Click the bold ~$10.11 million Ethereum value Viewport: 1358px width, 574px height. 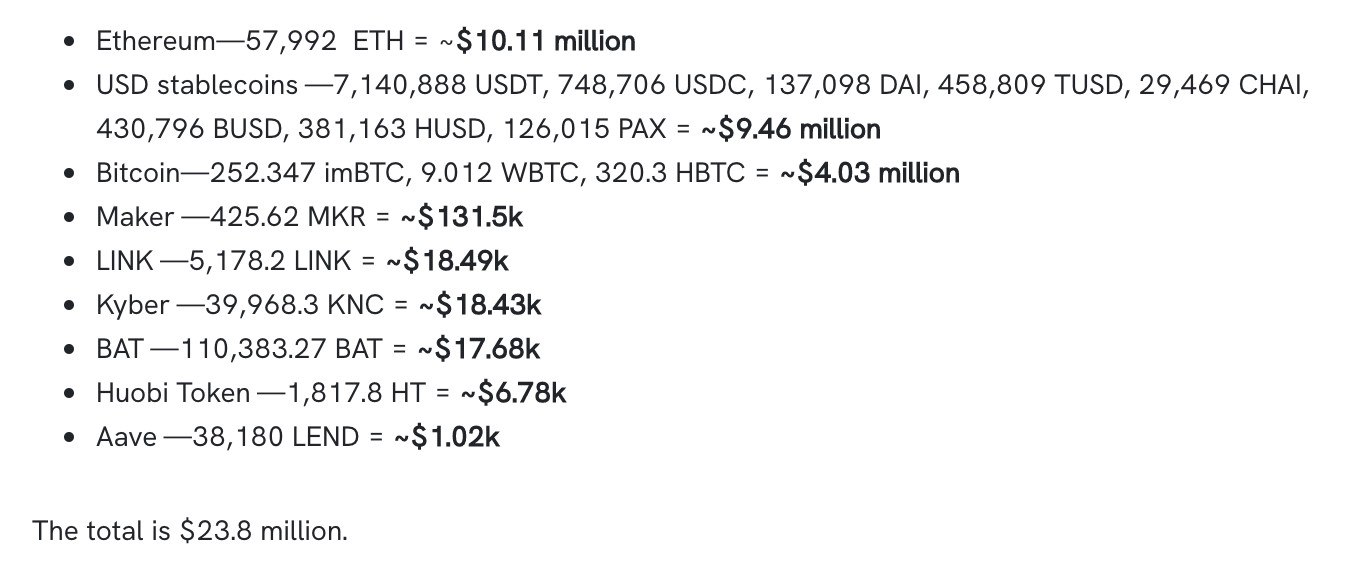[x=537, y=41]
